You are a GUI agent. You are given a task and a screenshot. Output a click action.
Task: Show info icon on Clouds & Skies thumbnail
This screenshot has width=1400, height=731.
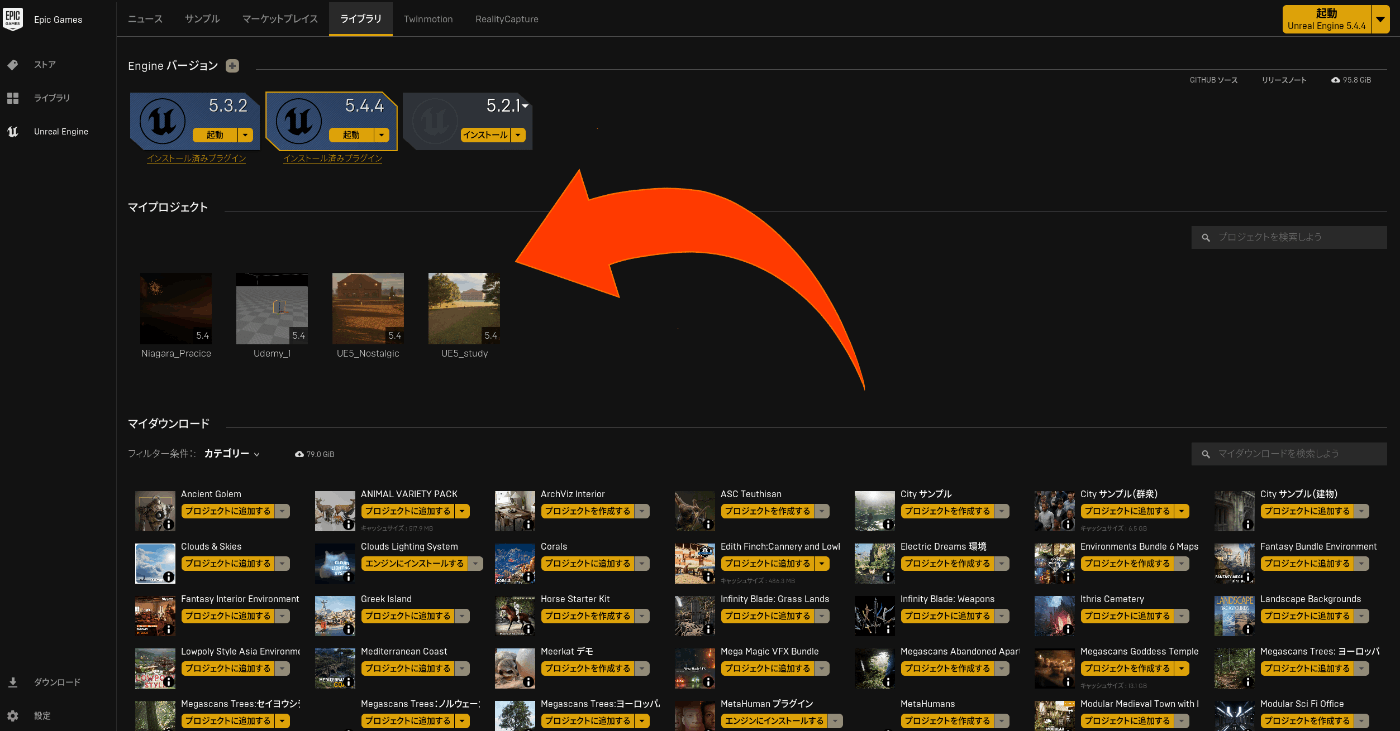coord(169,577)
